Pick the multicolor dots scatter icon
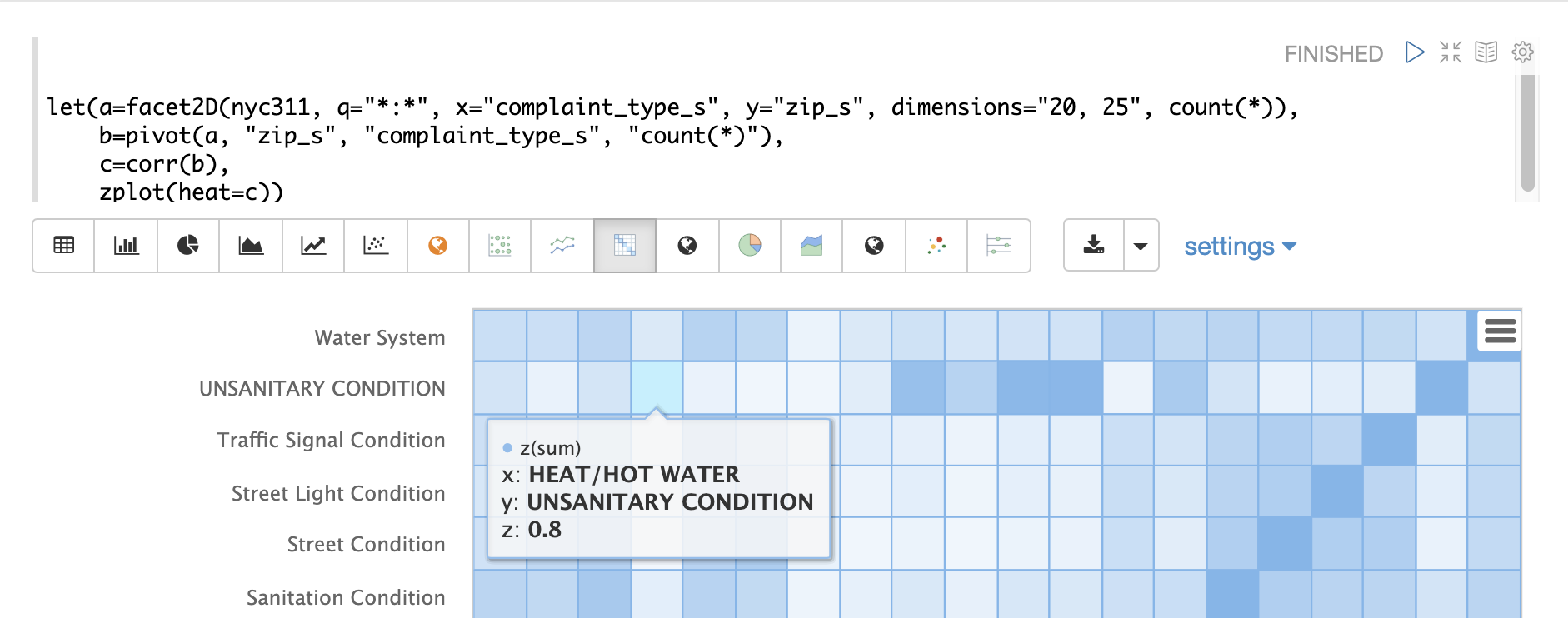 click(x=936, y=246)
